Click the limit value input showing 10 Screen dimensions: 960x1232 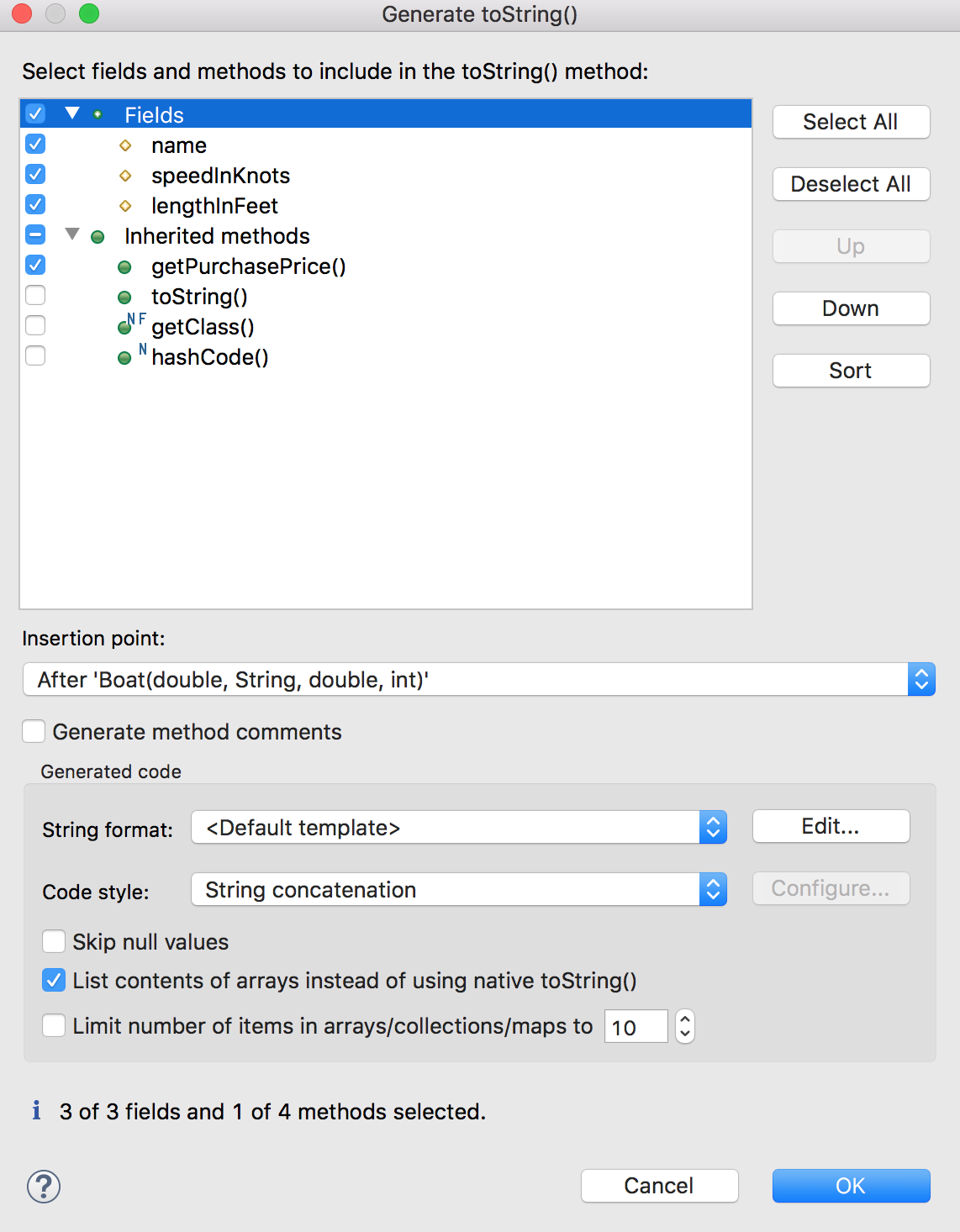(635, 1026)
